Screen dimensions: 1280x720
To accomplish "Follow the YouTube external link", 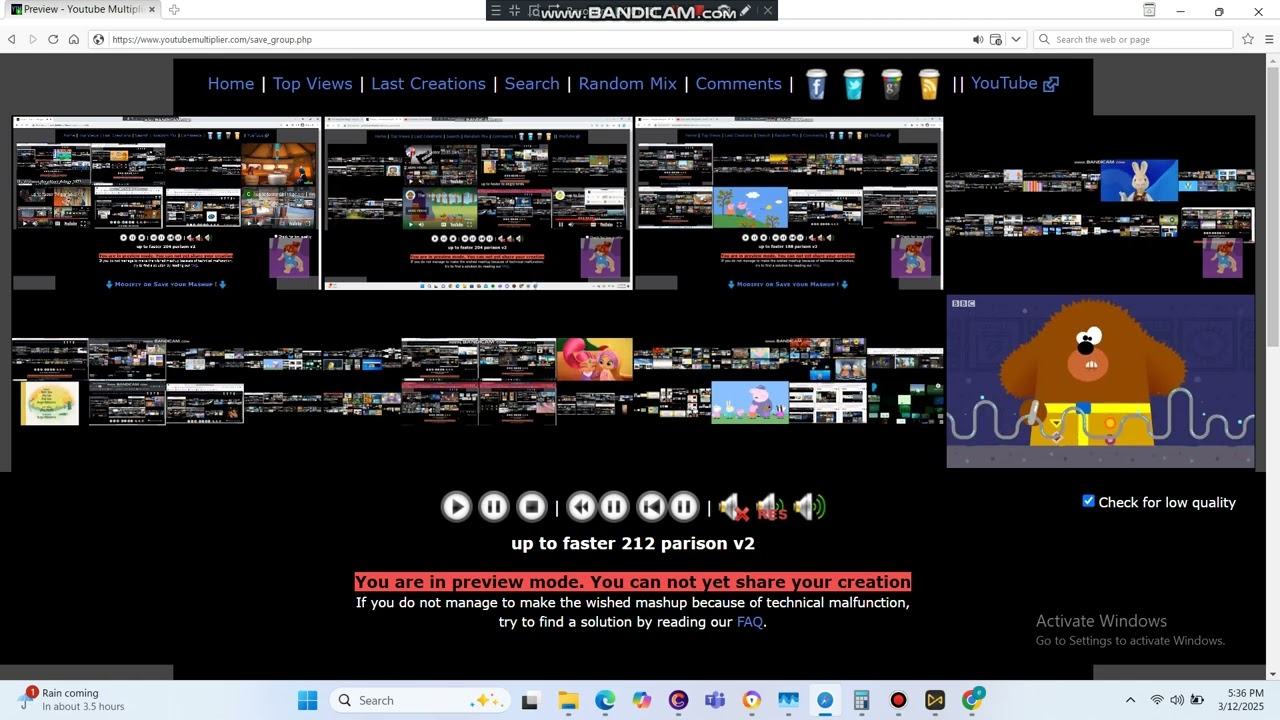I will click(1015, 84).
